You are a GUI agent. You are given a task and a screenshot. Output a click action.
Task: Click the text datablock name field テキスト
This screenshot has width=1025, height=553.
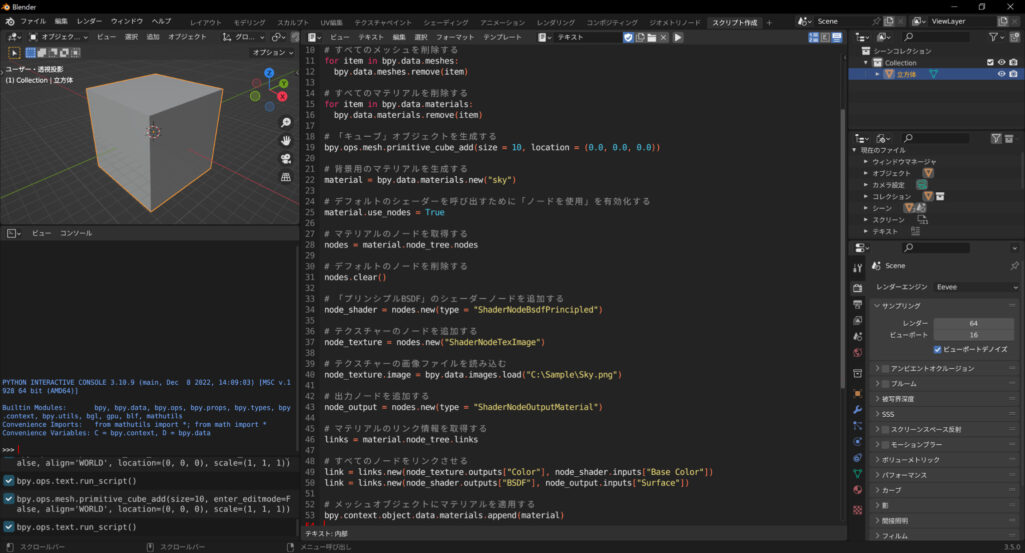588,37
